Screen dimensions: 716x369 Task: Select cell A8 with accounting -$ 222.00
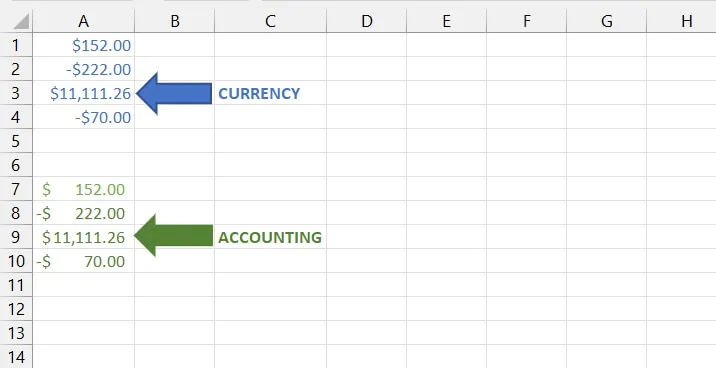click(84, 213)
